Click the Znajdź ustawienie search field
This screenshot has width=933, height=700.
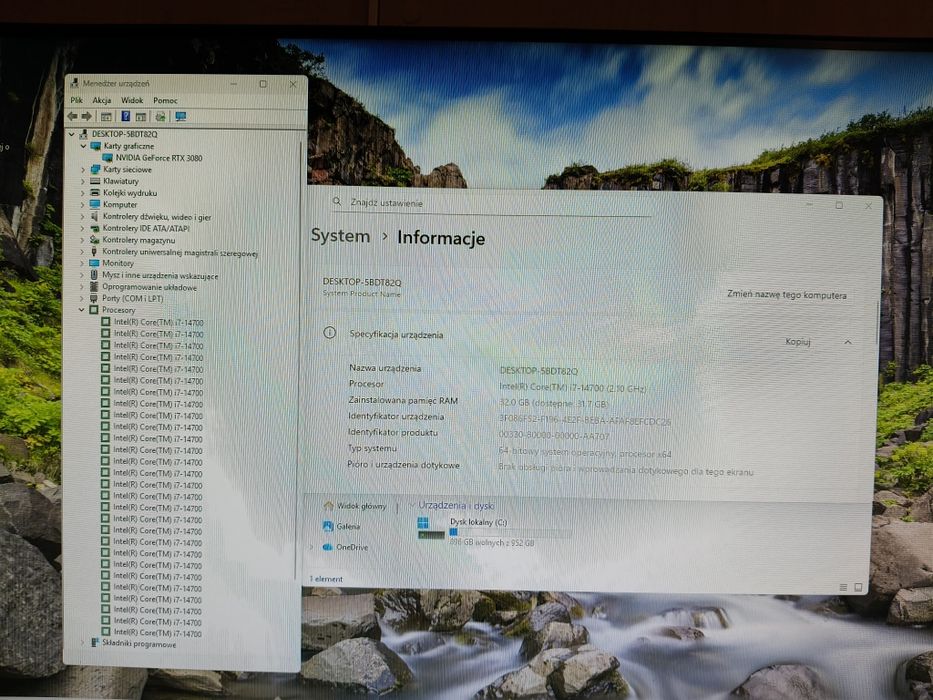tap(491, 203)
